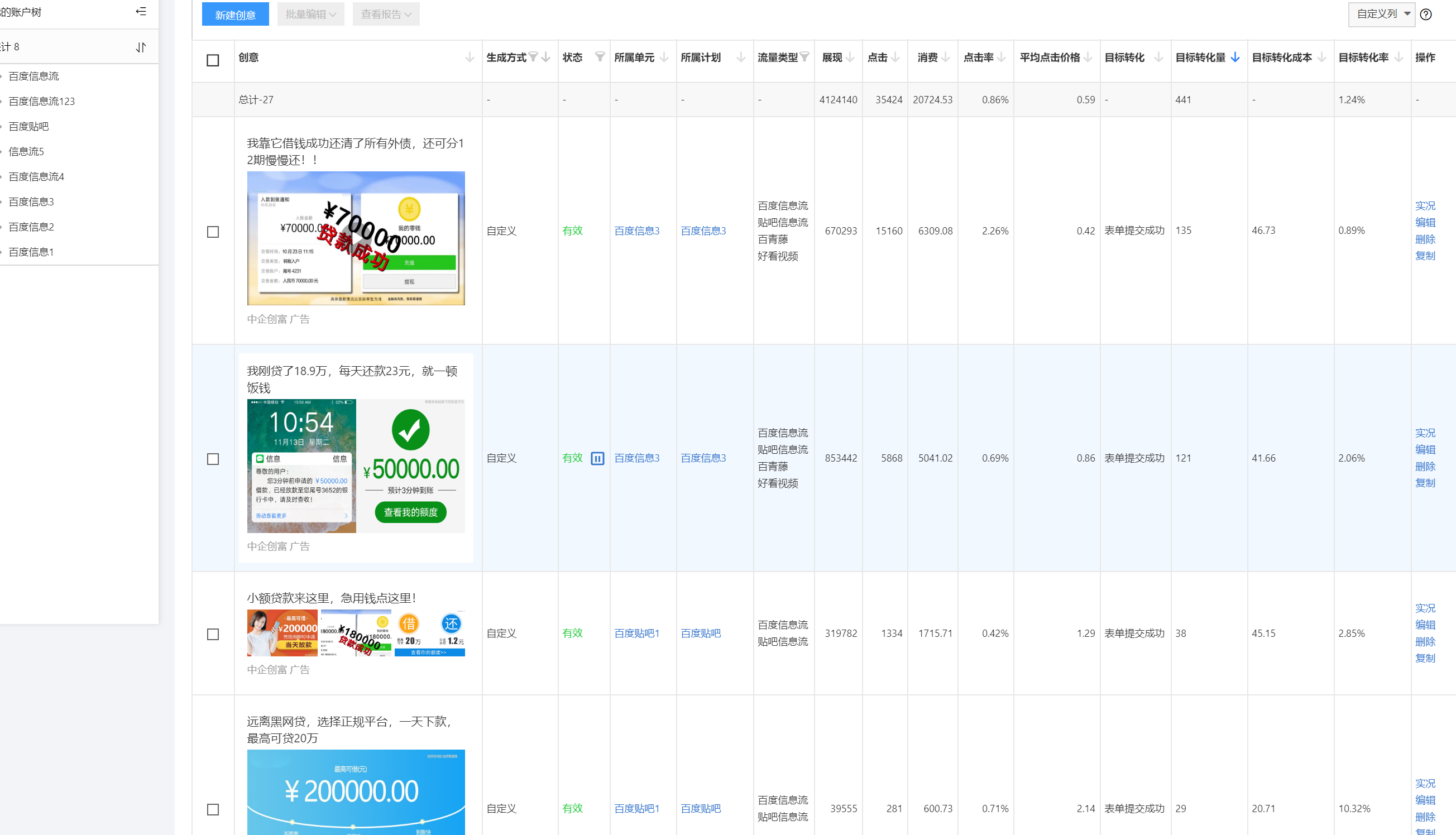Select 百度信息流4 in the account tree
Screen dimensions: 1456x835
pos(36,176)
